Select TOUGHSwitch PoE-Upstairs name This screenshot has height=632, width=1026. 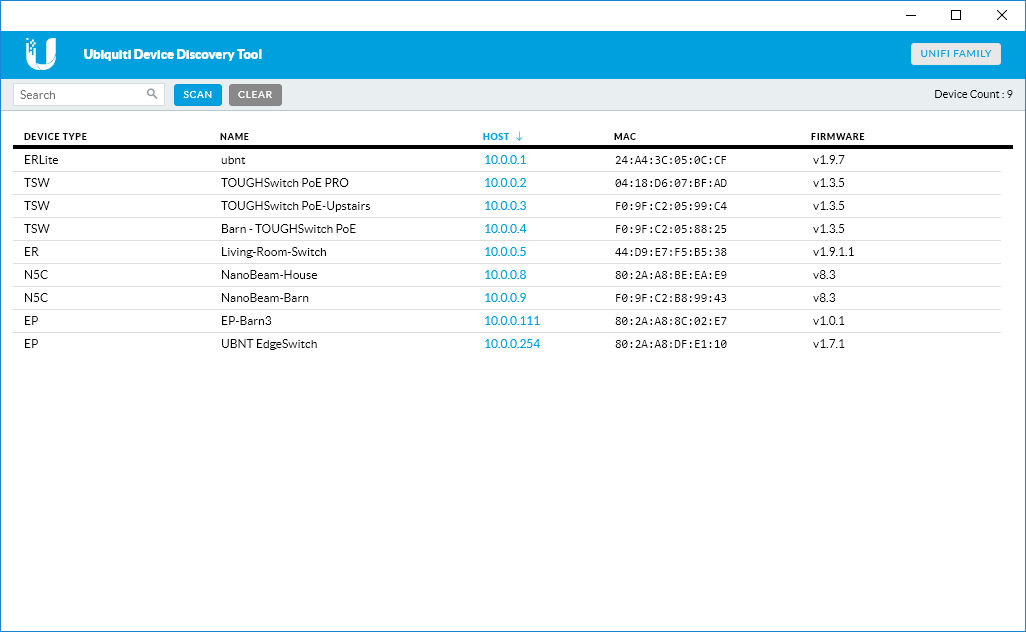296,205
